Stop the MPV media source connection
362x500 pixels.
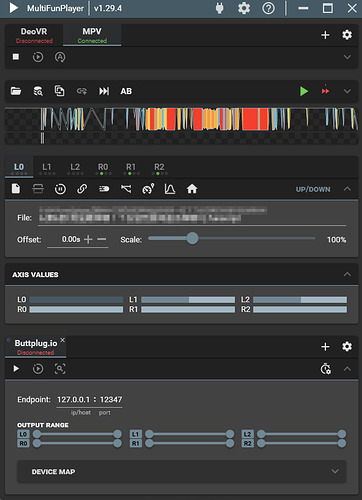point(16,57)
